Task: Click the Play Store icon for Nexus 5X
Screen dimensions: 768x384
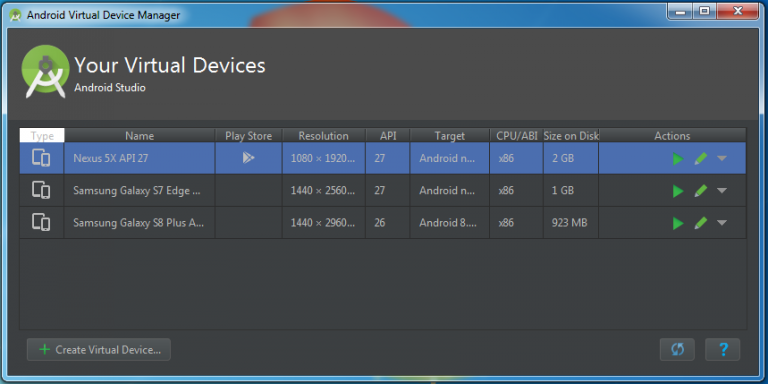Action: coord(248,158)
